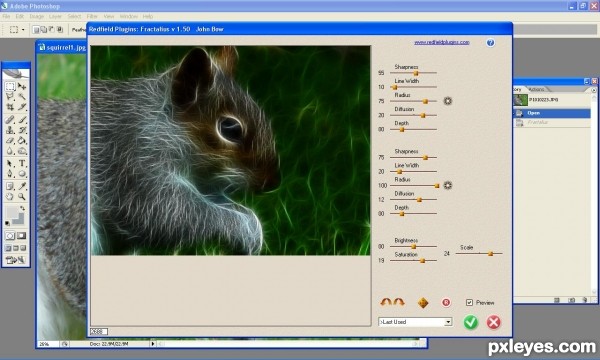Select the Ellipse shape tool
The image size is (600, 360).
coord(22,174)
